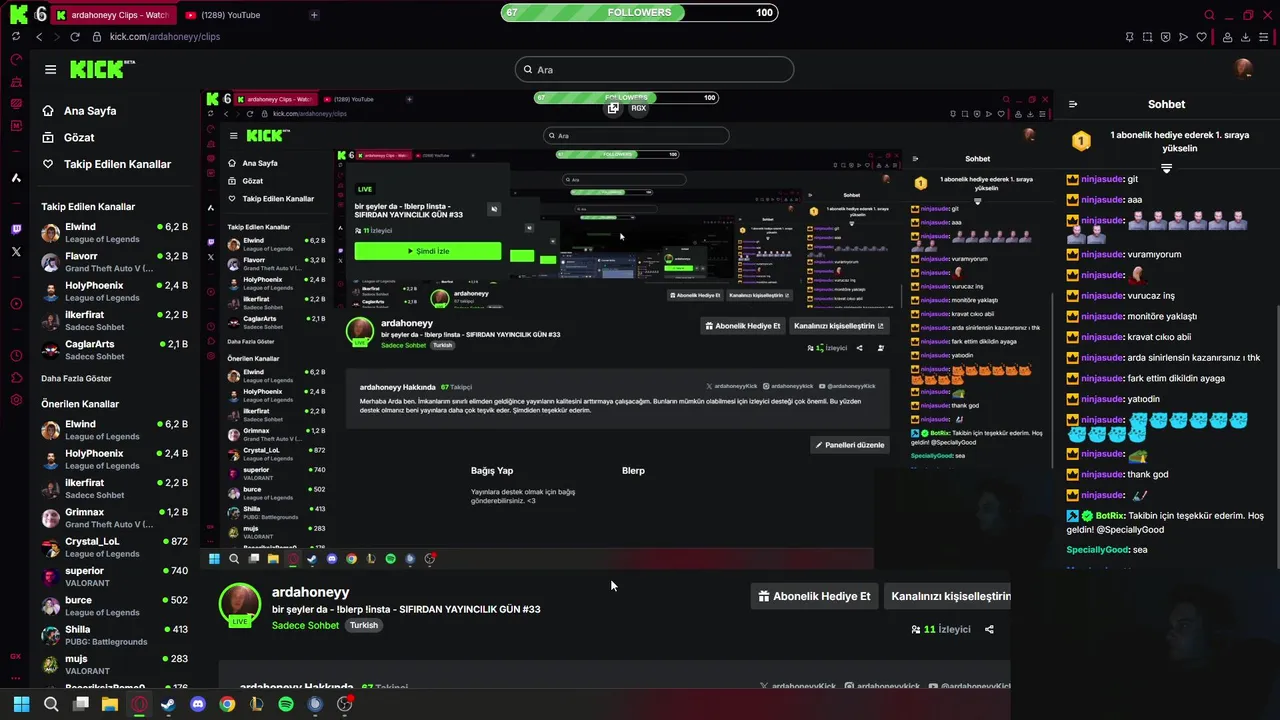The height and width of the screenshot is (720, 1280).
Task: Click the ardahoneyy LIVE avatar below the stream
Action: click(x=240, y=605)
